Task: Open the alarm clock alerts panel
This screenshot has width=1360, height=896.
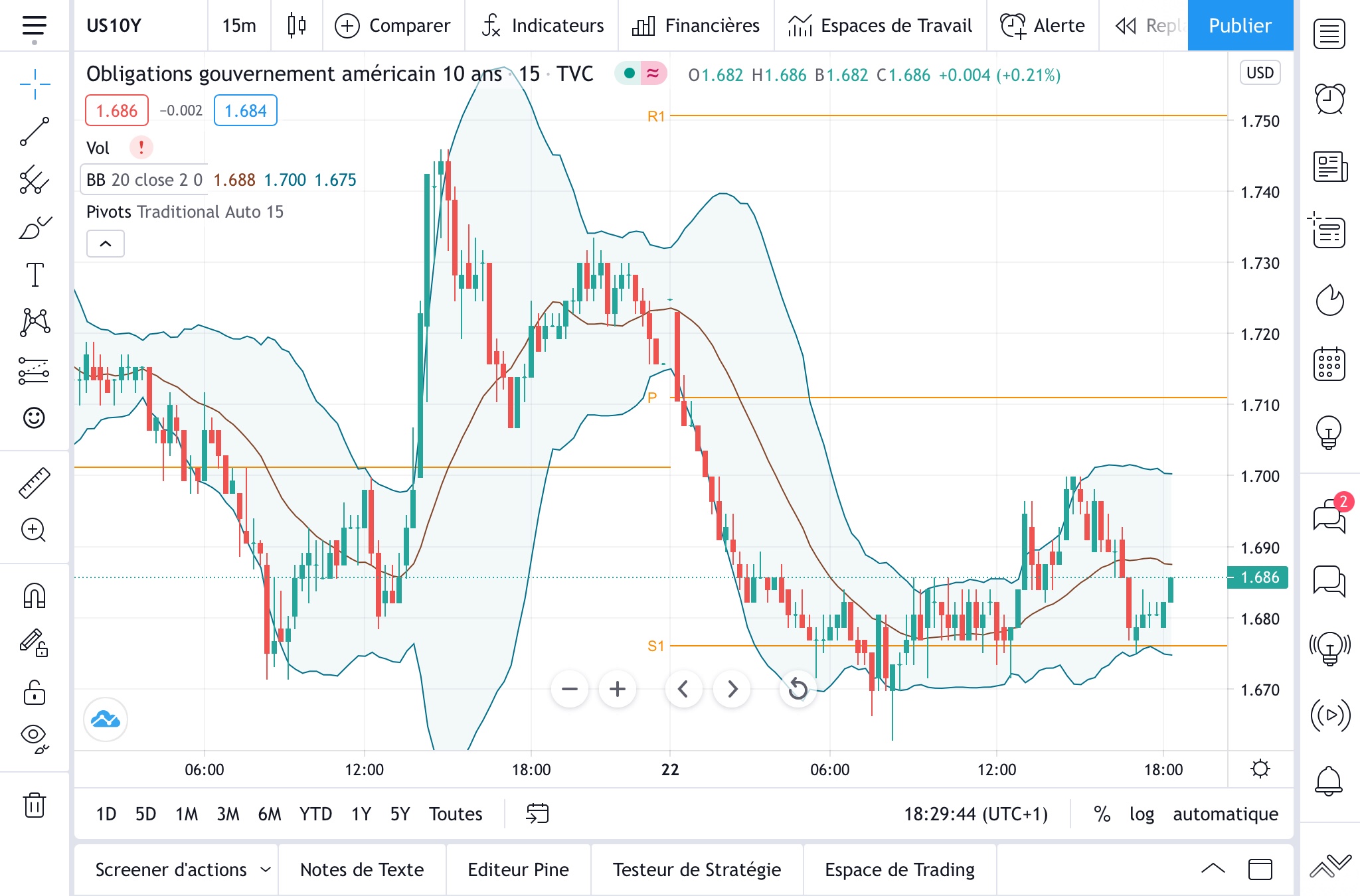Action: tap(1329, 100)
